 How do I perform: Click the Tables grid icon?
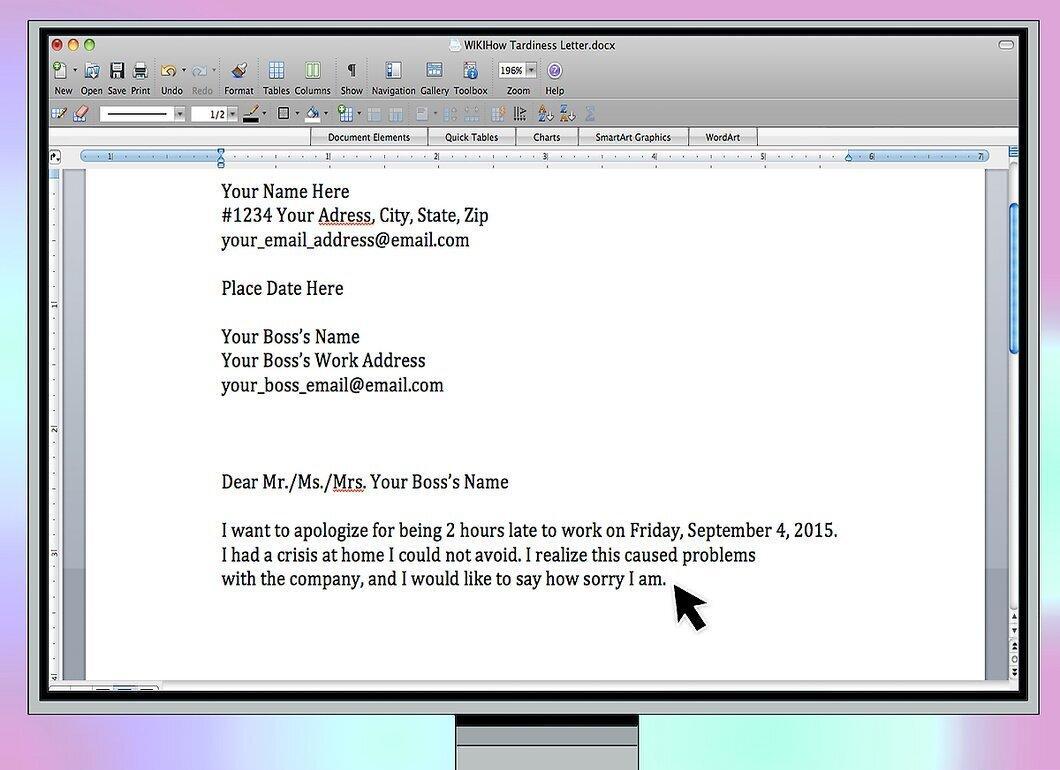[276, 70]
